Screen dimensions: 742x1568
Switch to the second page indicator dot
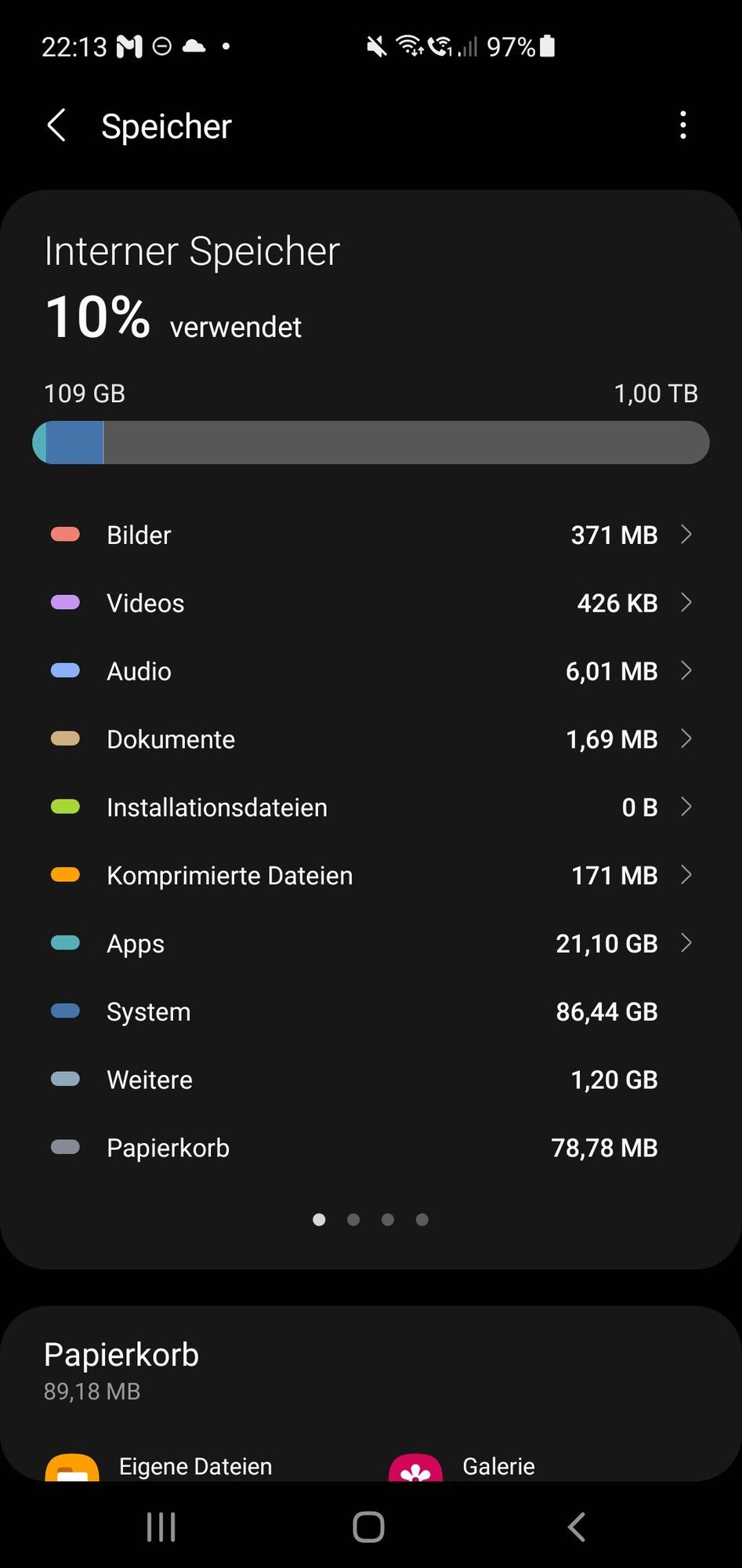[x=353, y=1219]
